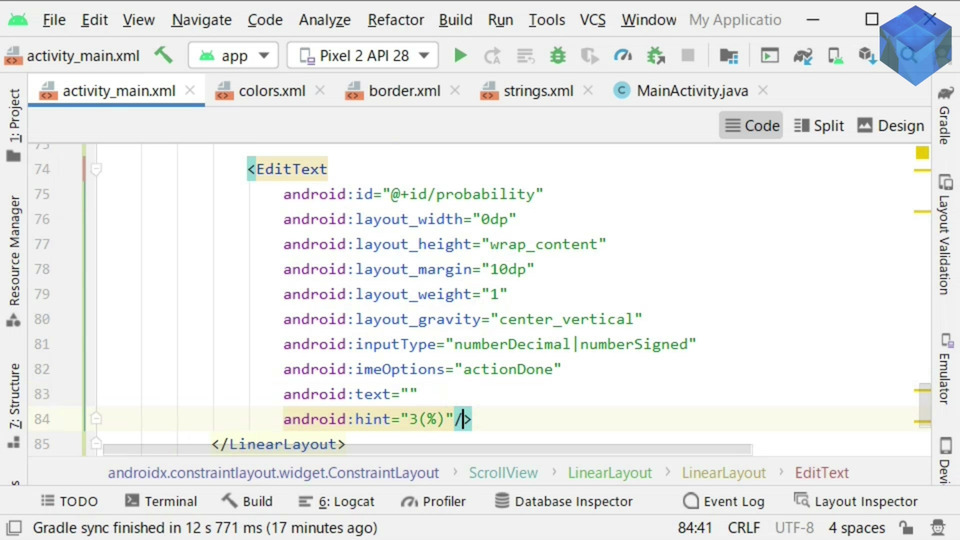Open the Layout Inspector
The width and height of the screenshot is (960, 540).
click(x=855, y=501)
